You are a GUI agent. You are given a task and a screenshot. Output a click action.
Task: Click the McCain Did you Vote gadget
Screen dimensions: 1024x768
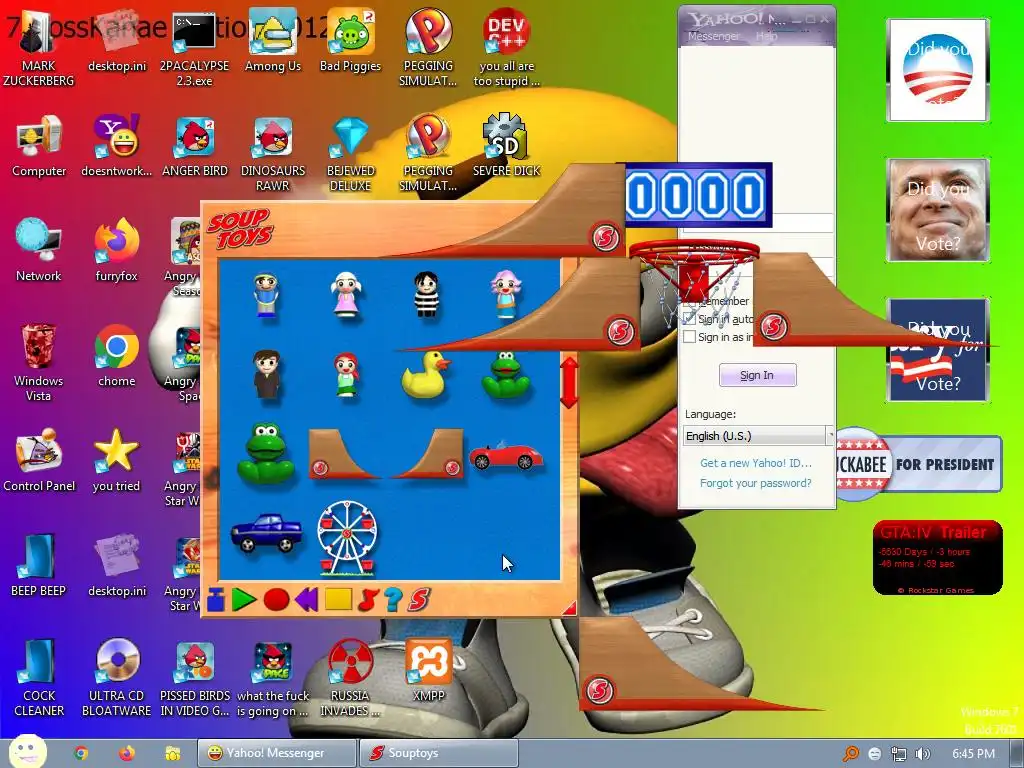[938, 210]
